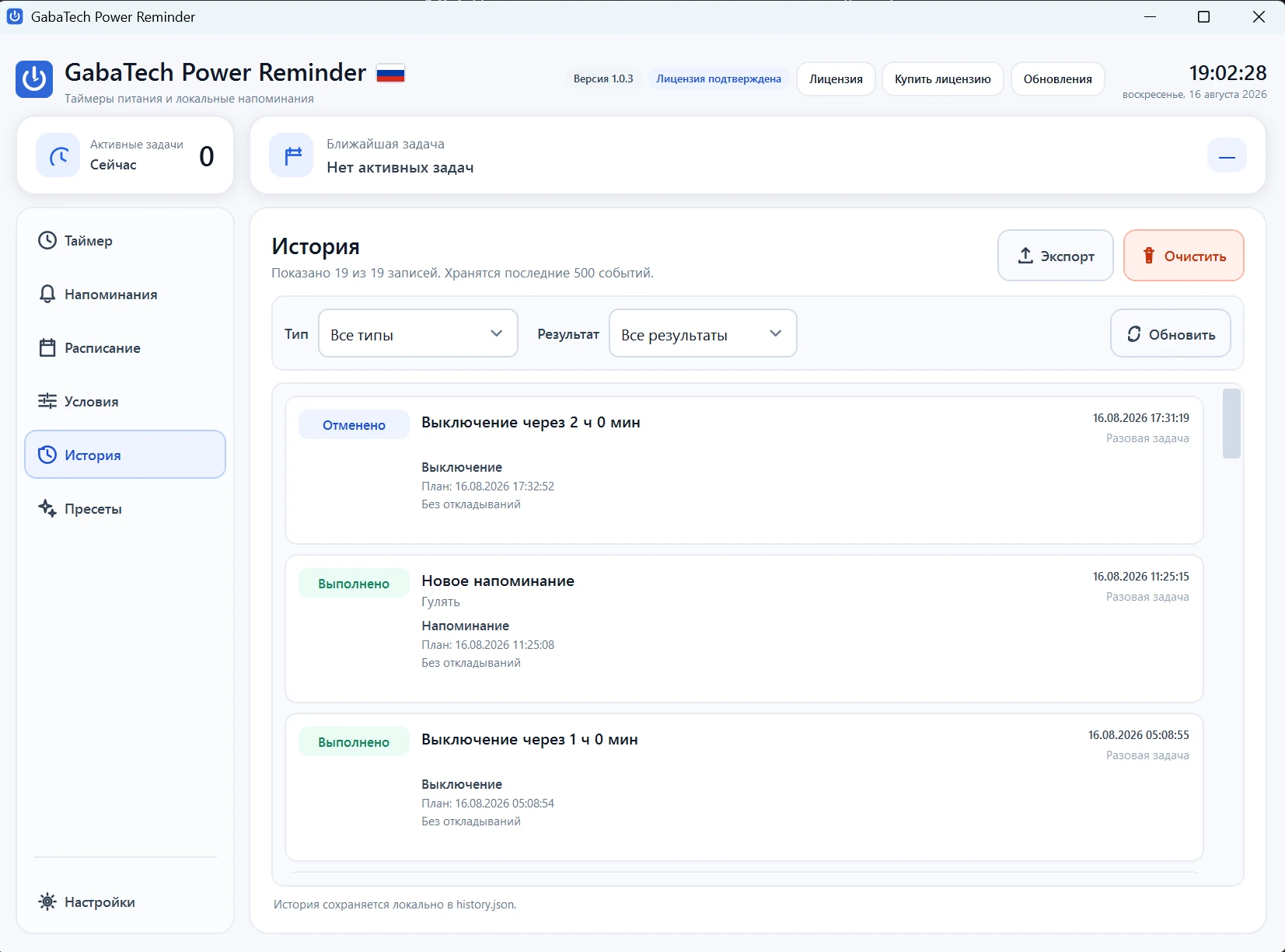
Task: Click the Reminders bell icon in sidebar
Action: tap(47, 294)
